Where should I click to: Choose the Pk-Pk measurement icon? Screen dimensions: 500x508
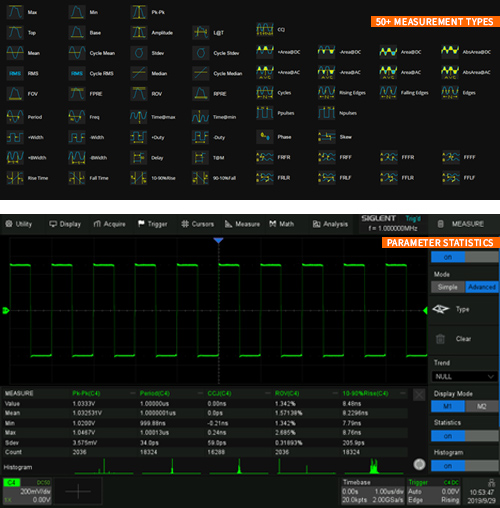[139, 12]
